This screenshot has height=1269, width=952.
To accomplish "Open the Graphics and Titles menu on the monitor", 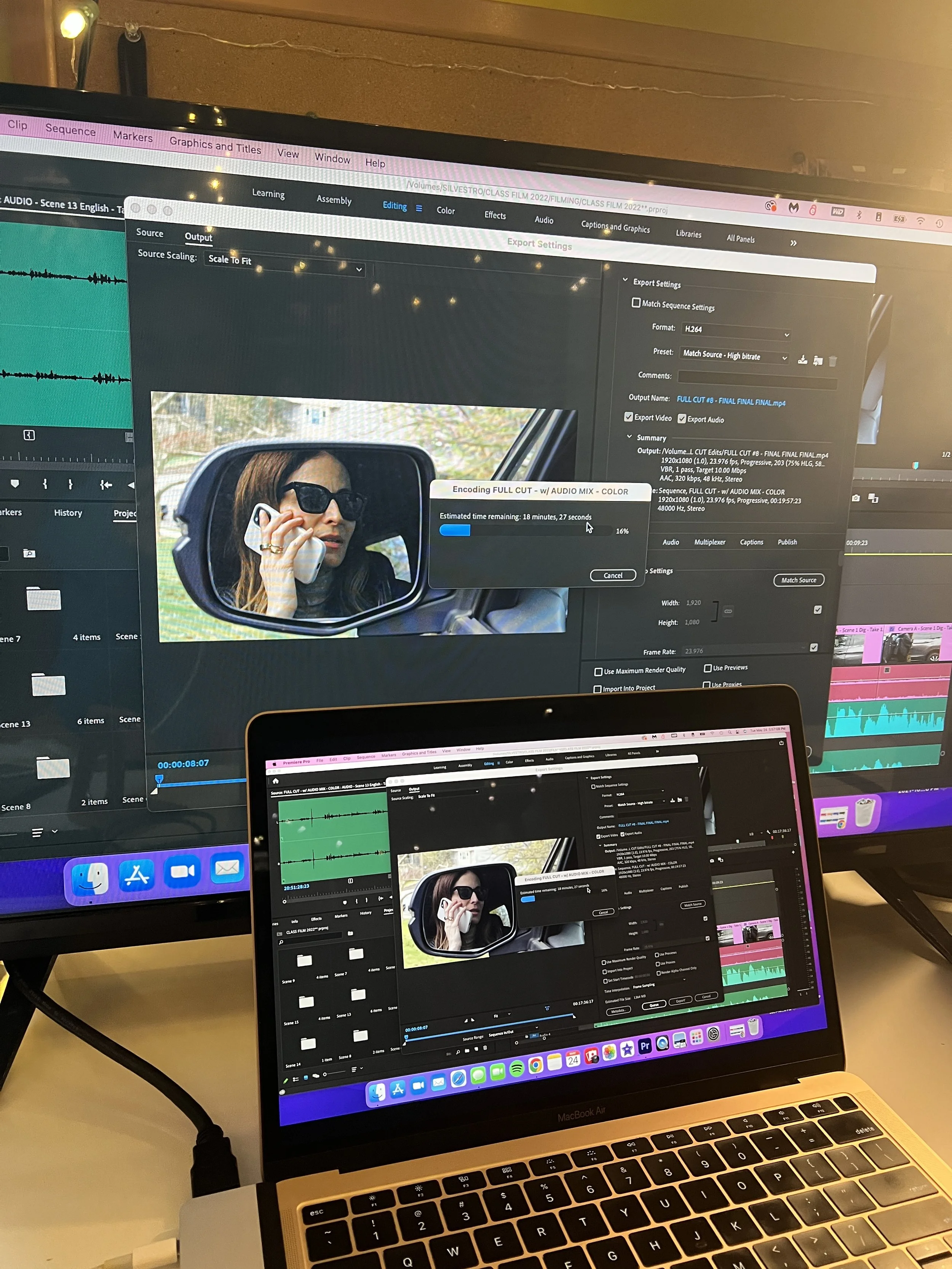I will tap(215, 146).
